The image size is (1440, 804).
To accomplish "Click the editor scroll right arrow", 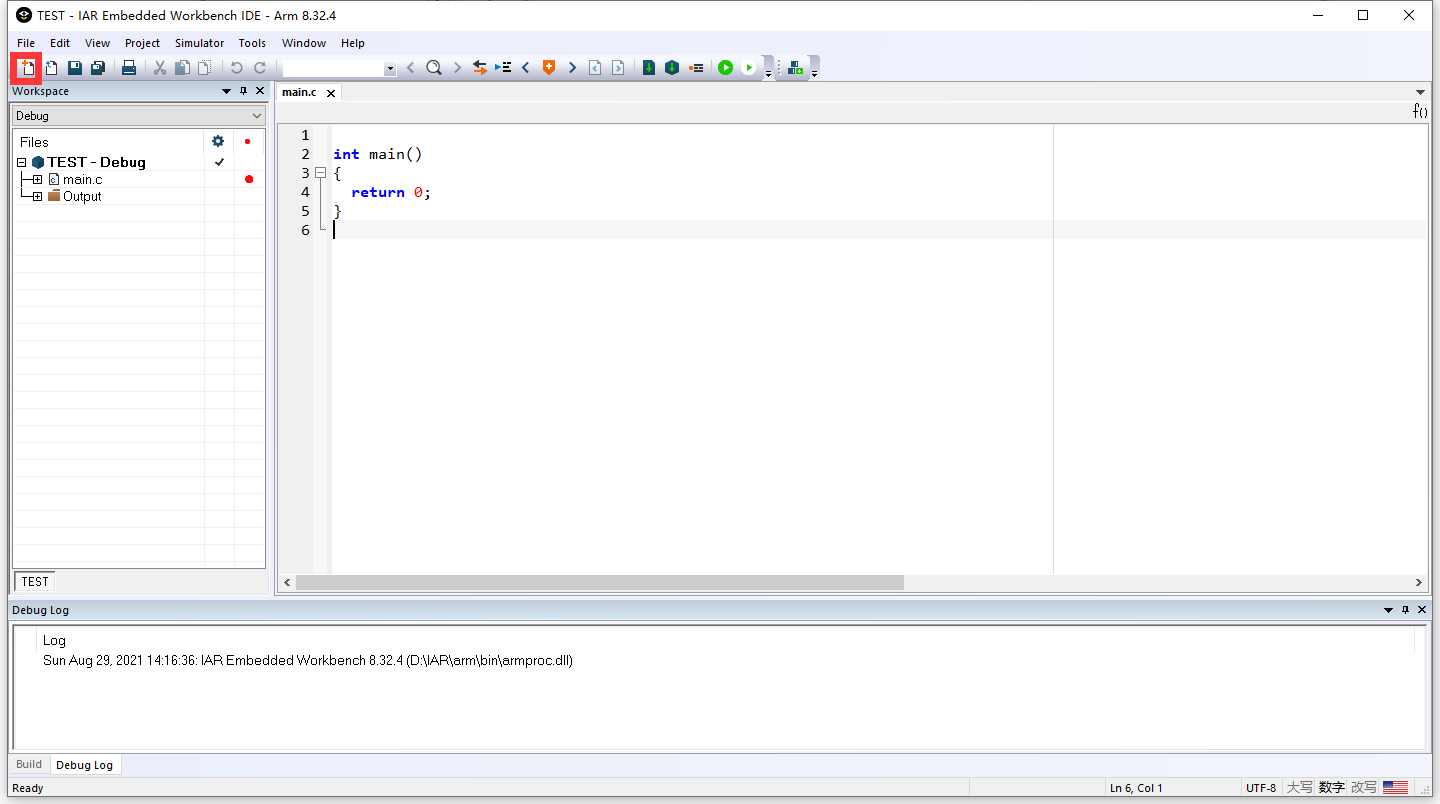I will pos(1419,582).
